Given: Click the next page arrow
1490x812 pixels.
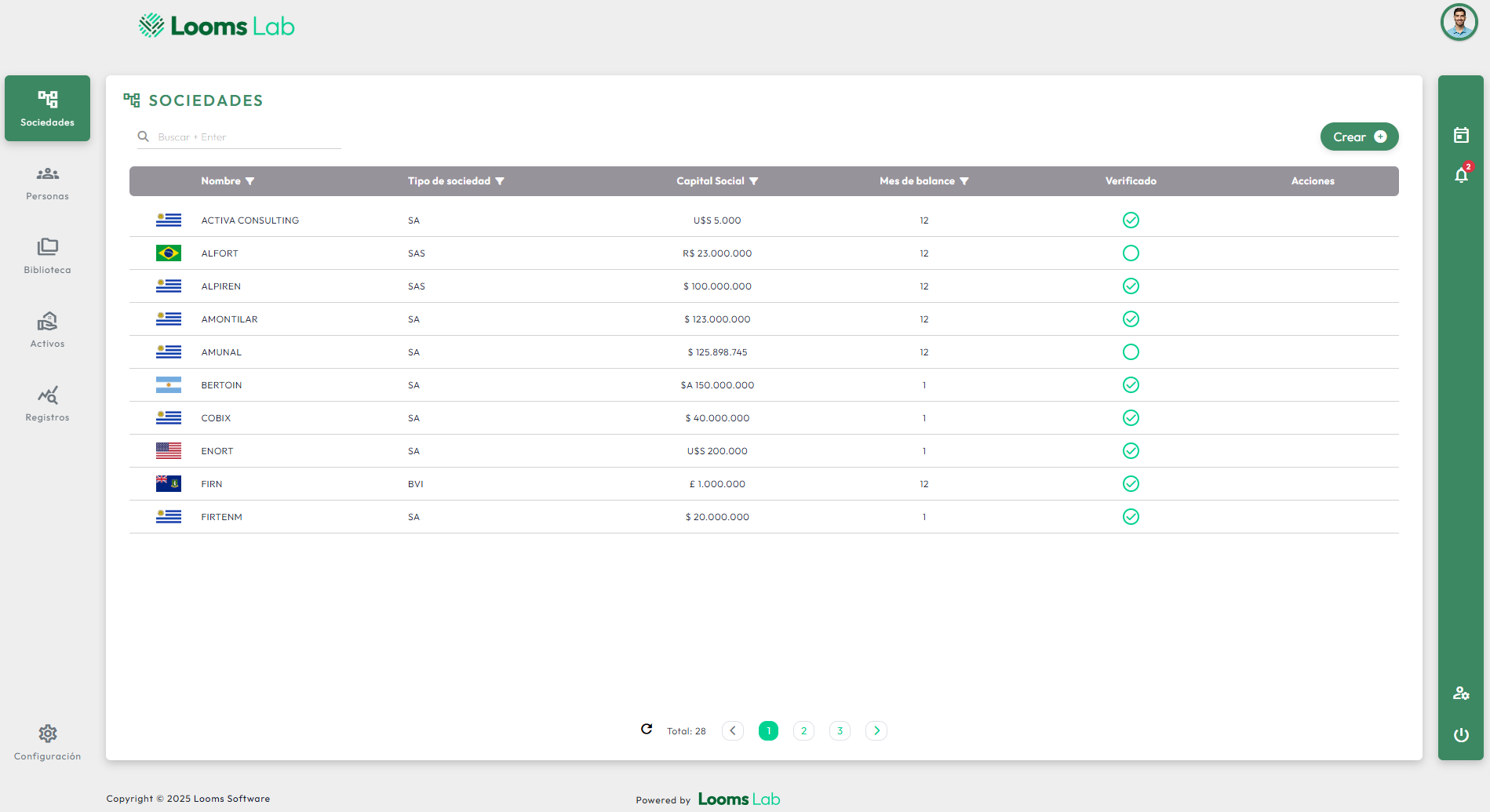Looking at the screenshot, I should point(876,731).
